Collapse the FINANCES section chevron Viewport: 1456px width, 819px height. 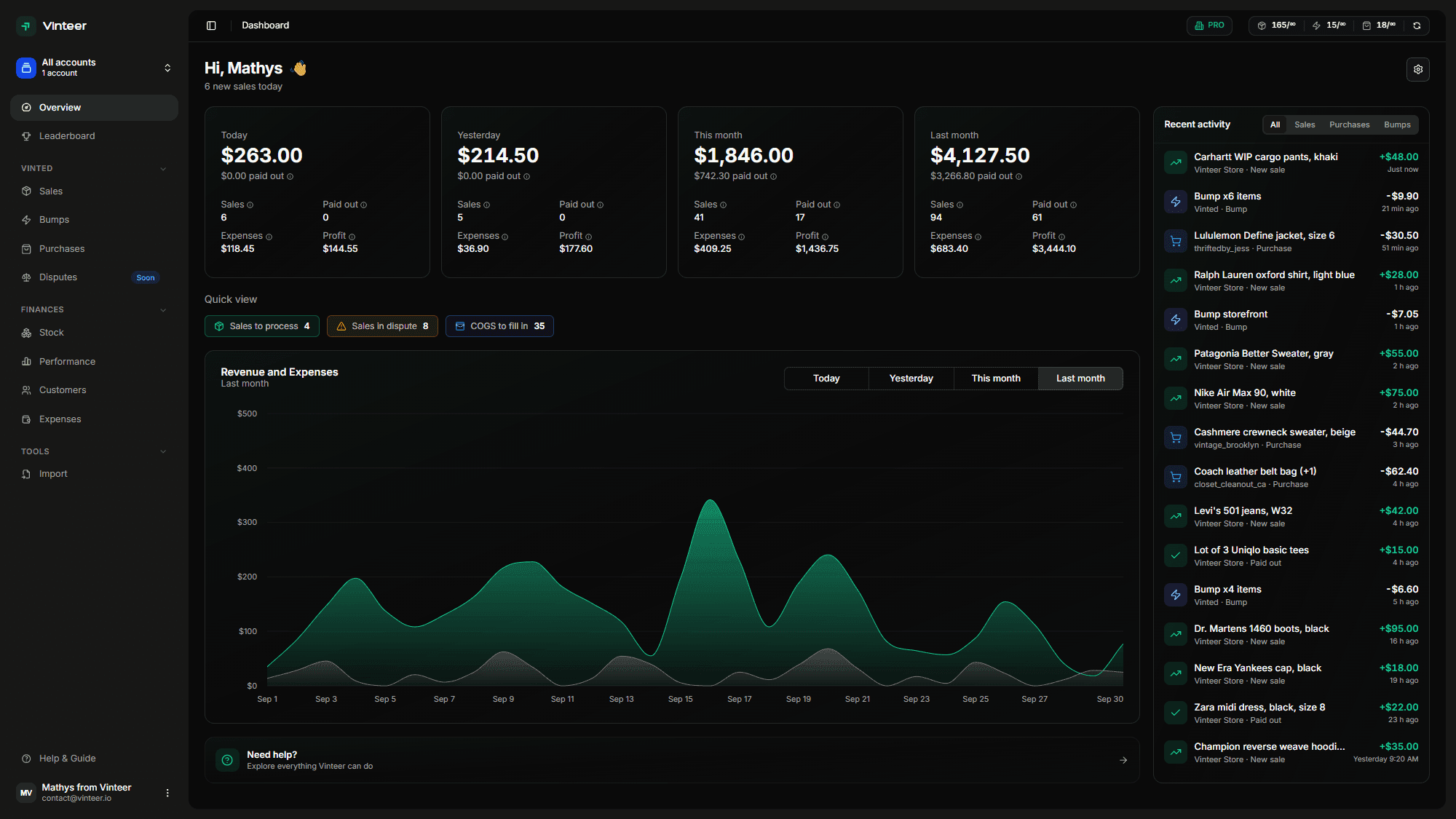tap(163, 310)
